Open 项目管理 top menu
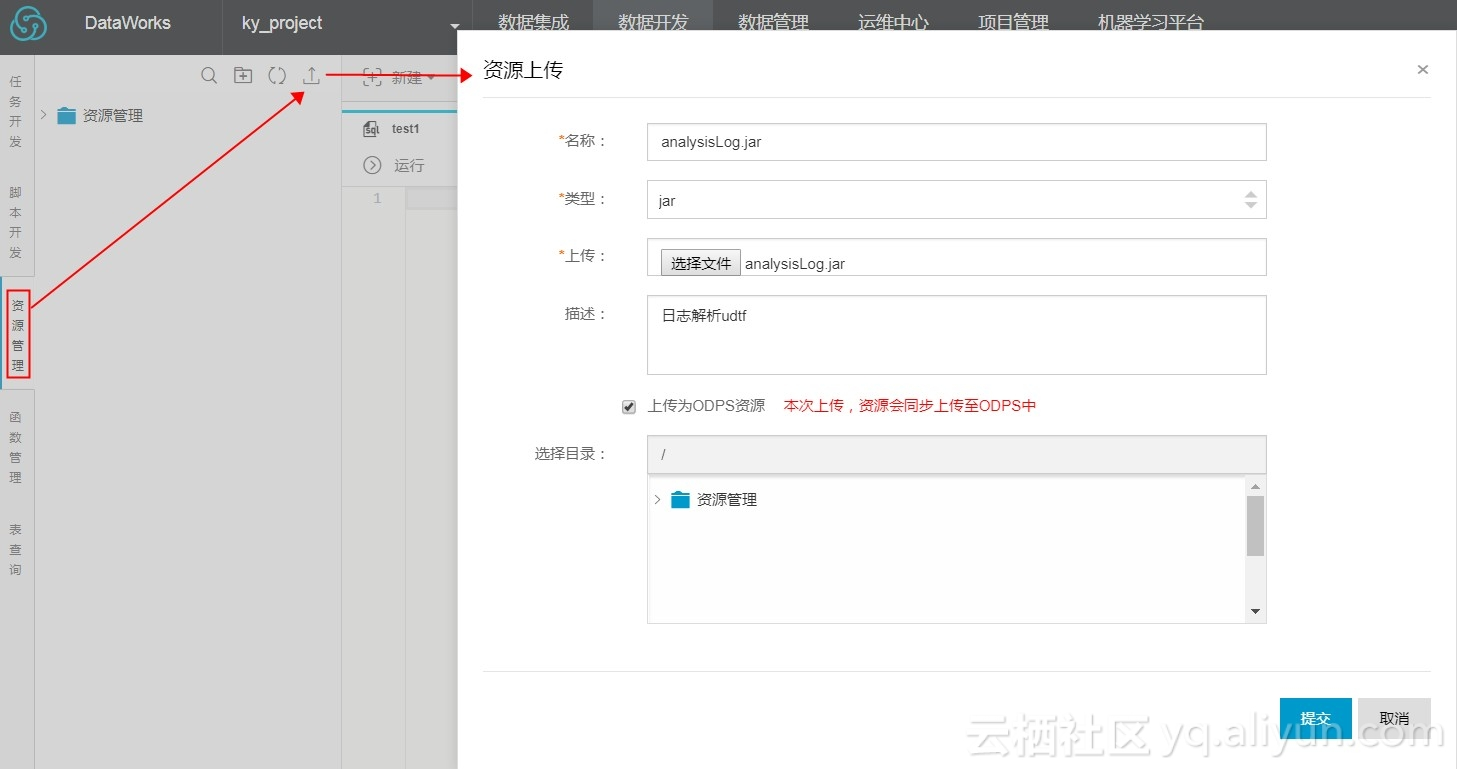This screenshot has width=1457, height=769. click(x=1013, y=23)
